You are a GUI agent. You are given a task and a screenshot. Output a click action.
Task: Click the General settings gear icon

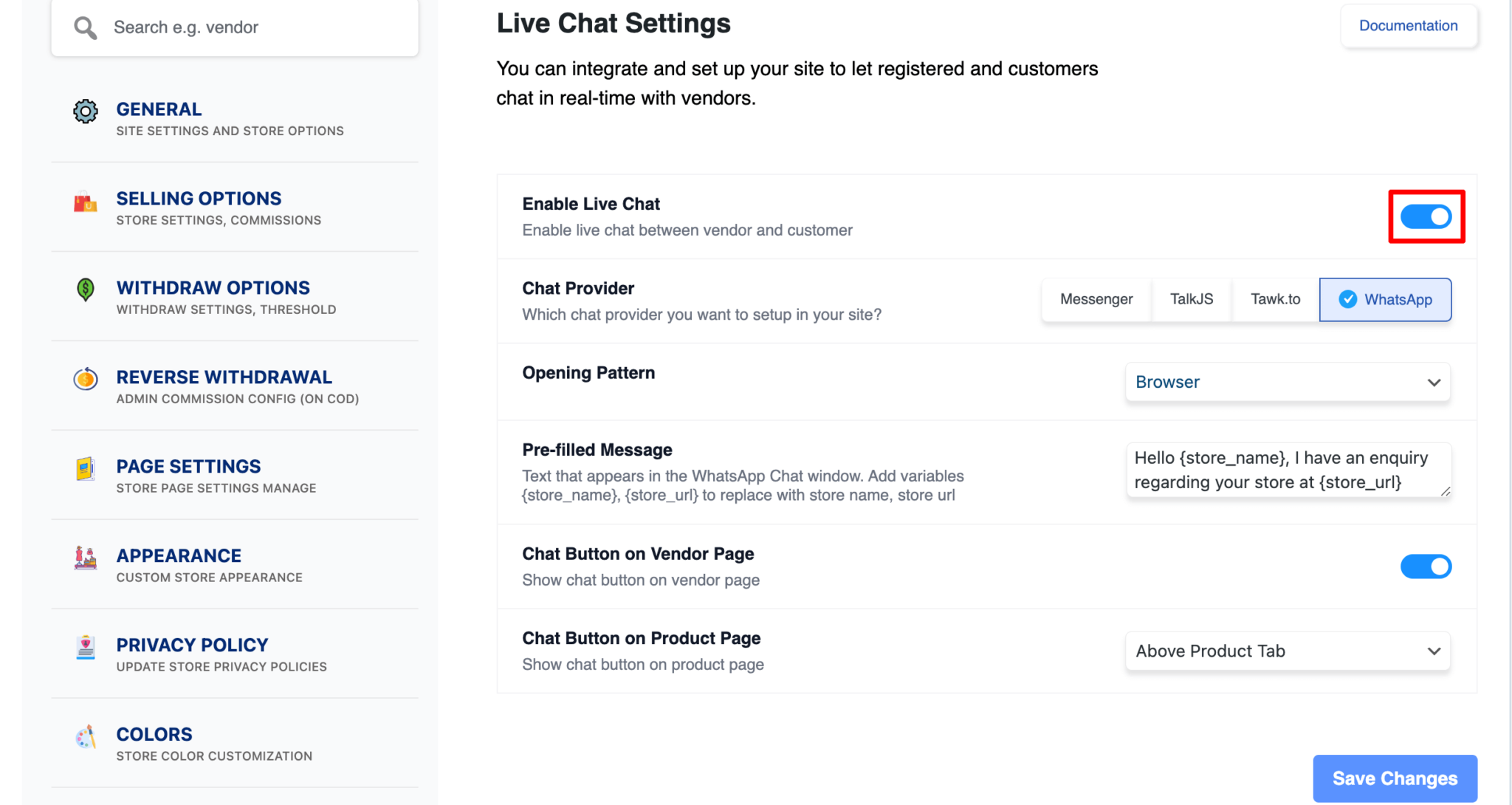(85, 111)
